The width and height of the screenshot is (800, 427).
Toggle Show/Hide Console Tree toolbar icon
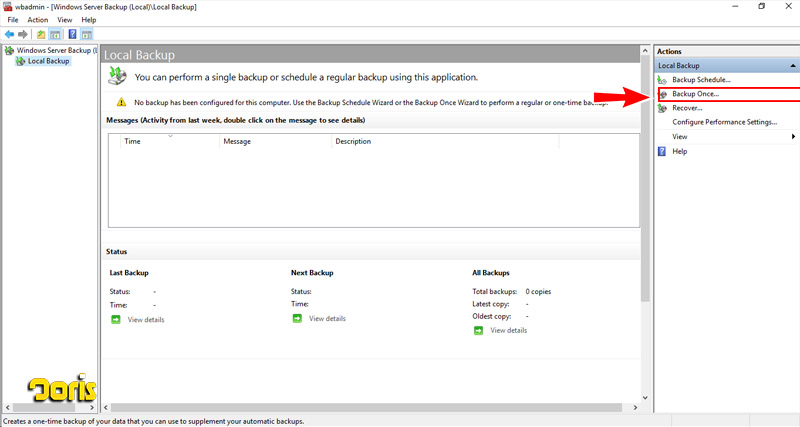coord(55,34)
